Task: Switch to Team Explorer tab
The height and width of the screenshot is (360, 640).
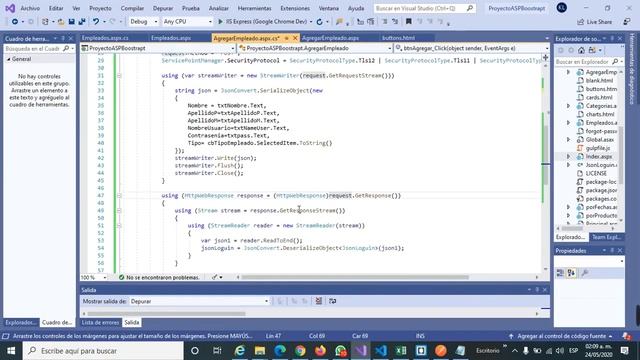Action: (607, 237)
